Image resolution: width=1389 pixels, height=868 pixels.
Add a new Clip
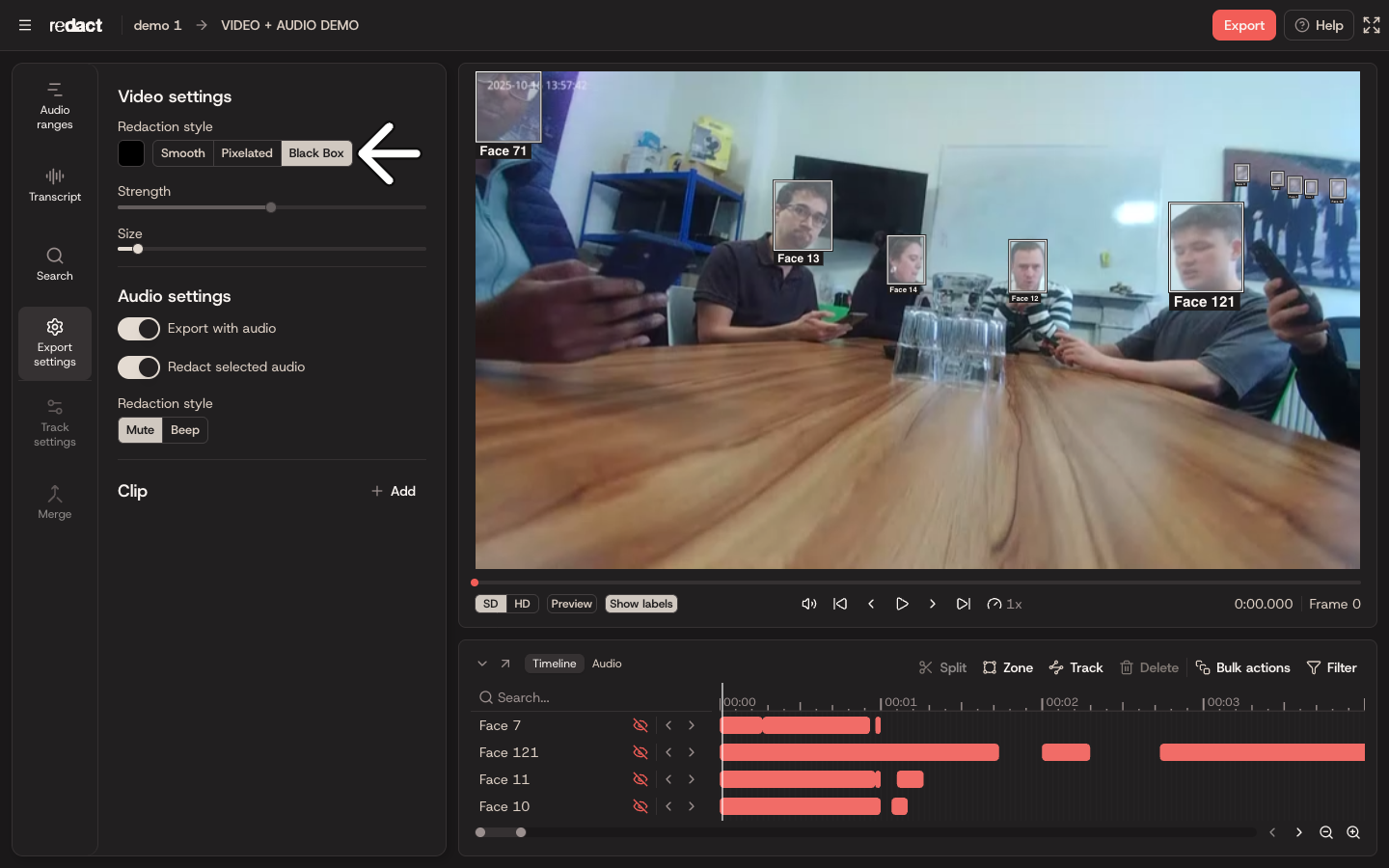(394, 491)
